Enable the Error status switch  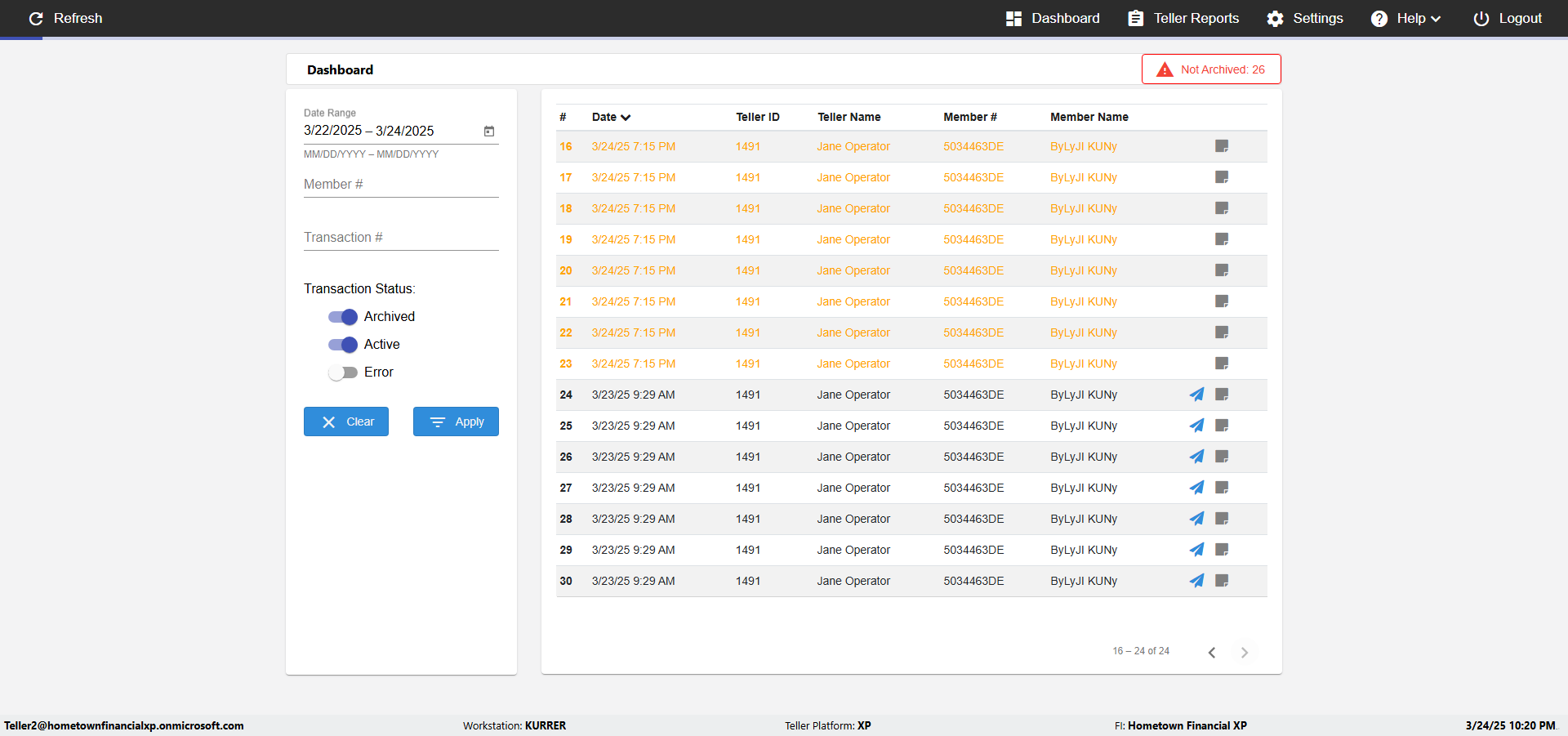click(343, 372)
